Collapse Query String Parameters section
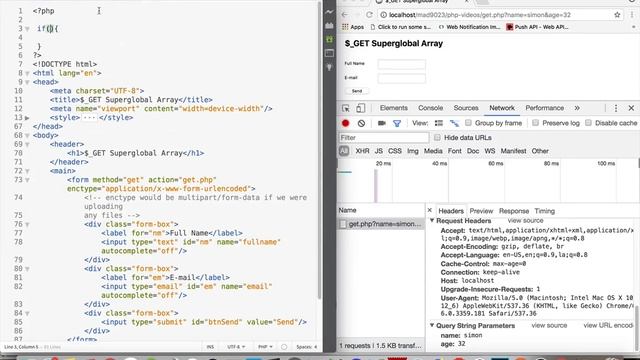This screenshot has width=640, height=360. click(432, 325)
